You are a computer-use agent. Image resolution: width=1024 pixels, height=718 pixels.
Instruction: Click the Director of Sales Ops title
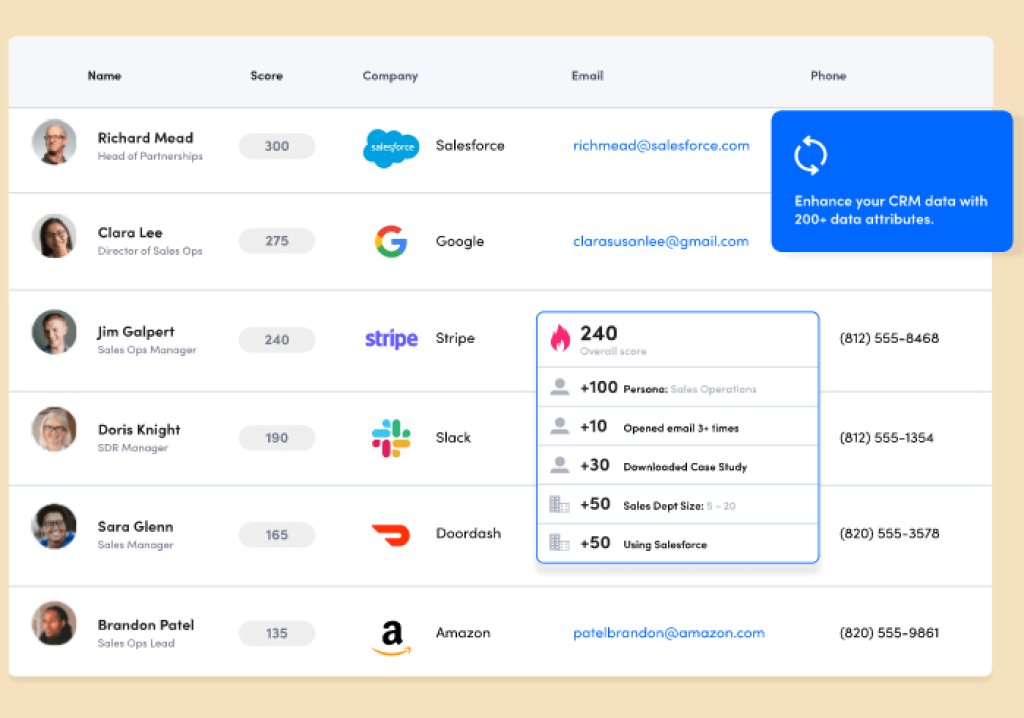(150, 251)
